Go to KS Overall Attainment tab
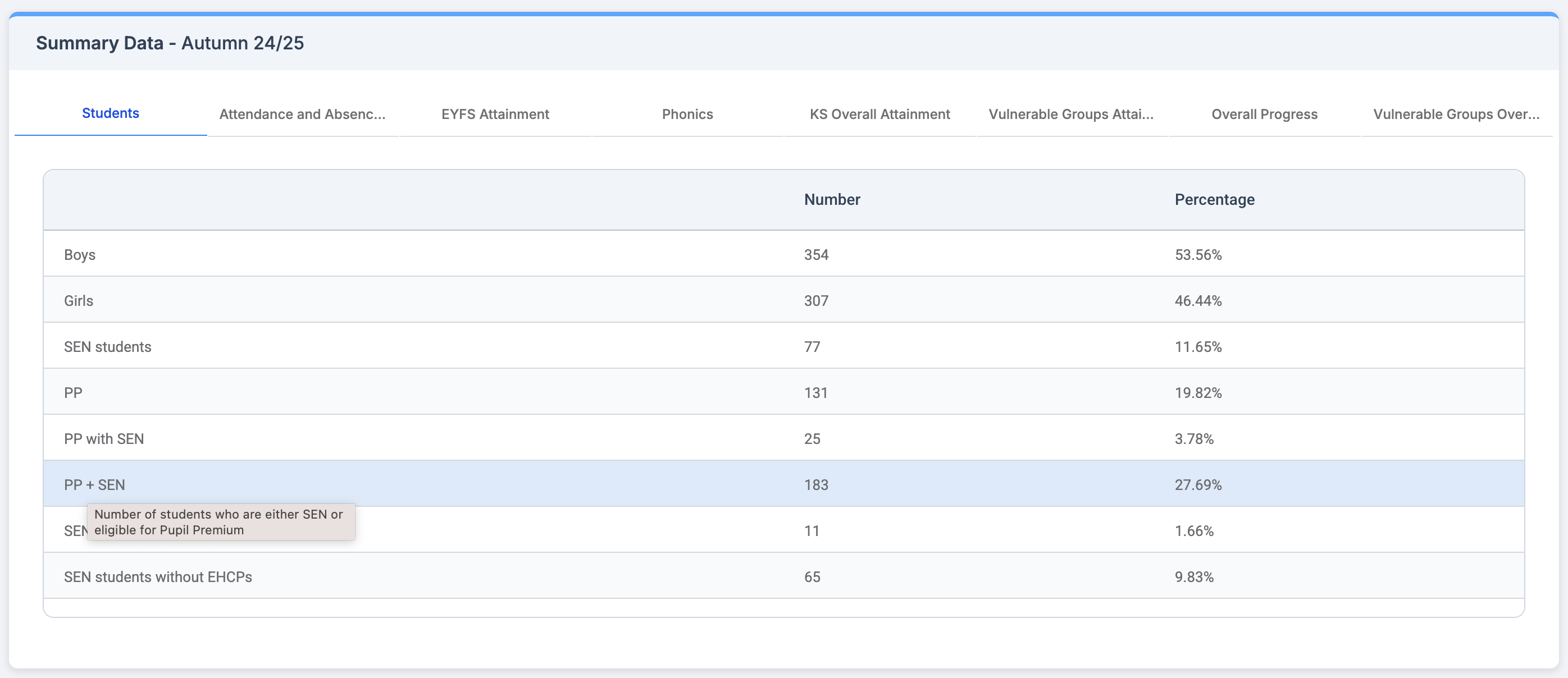The width and height of the screenshot is (1568, 678). click(x=879, y=114)
